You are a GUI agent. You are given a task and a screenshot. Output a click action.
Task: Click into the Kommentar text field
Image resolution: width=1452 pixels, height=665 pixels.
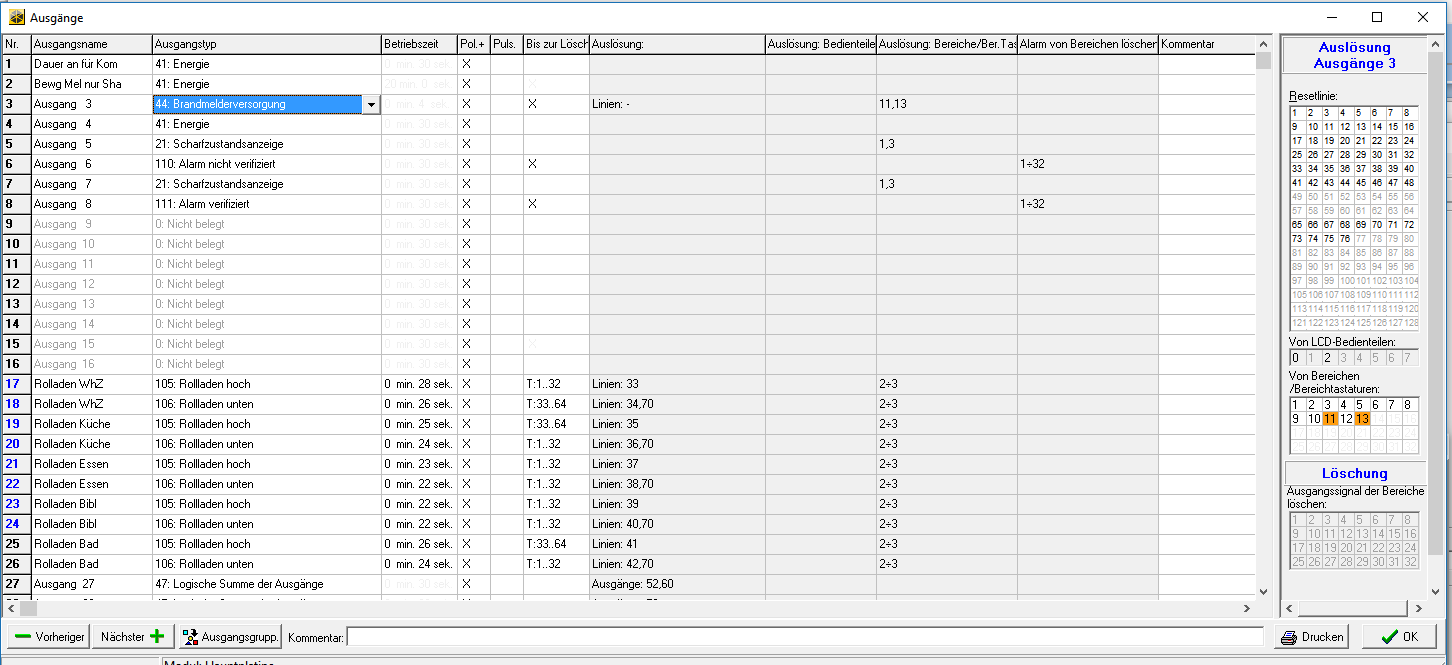(804, 637)
